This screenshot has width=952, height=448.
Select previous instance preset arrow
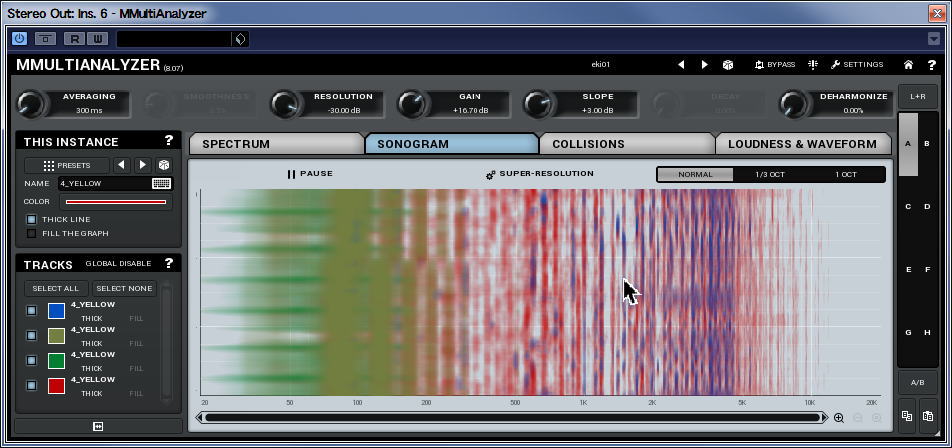[x=122, y=165]
